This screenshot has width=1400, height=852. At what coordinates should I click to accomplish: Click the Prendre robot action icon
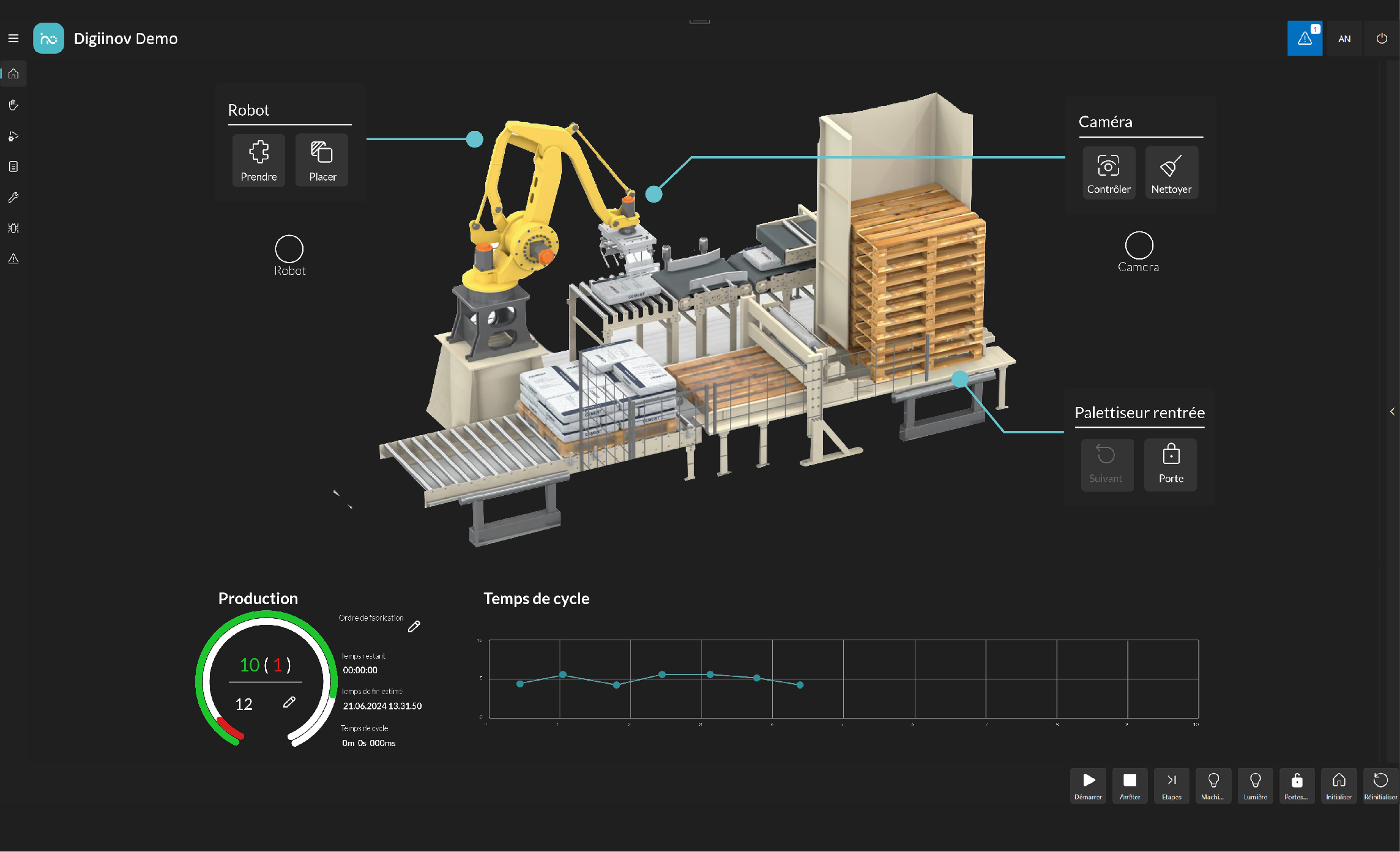(259, 160)
